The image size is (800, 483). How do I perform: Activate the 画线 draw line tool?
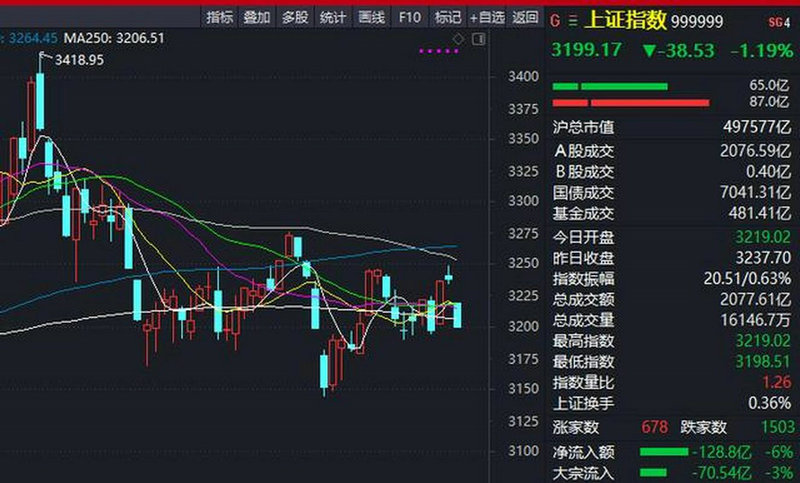(371, 17)
